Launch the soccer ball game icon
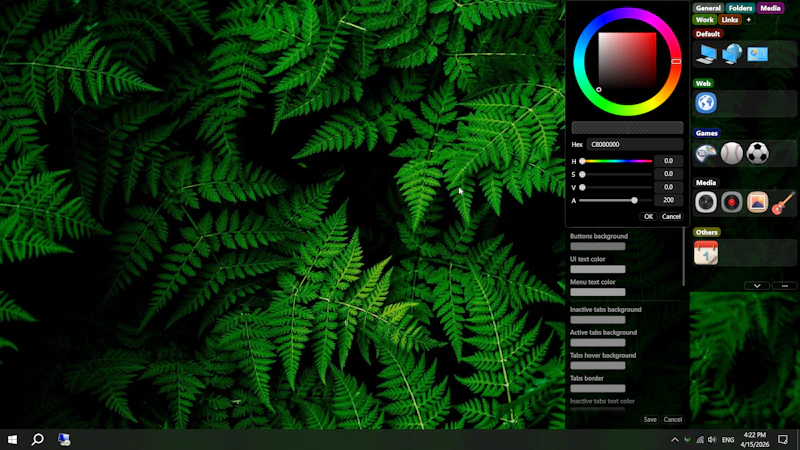Viewport: 800px width, 450px height. point(758,153)
